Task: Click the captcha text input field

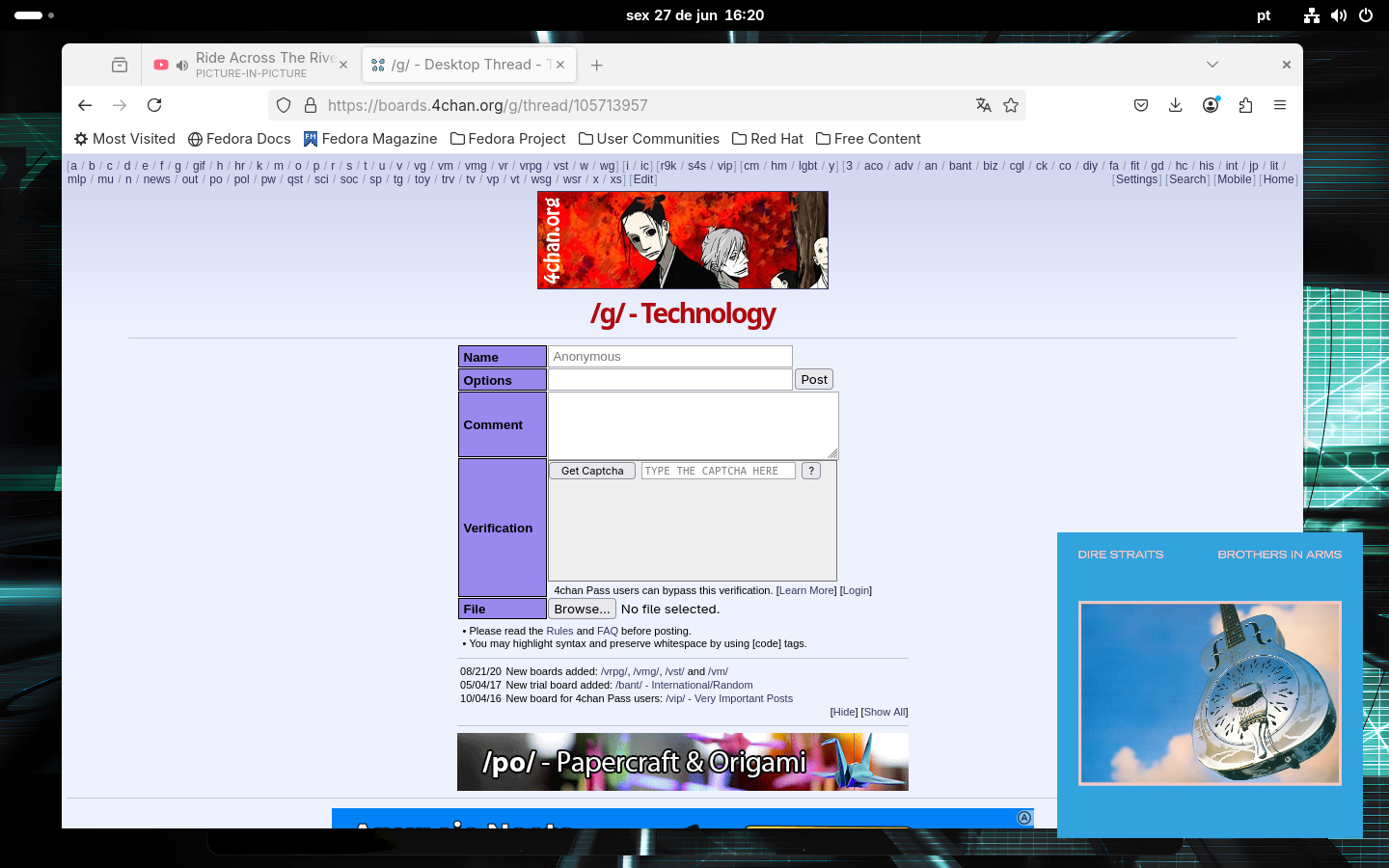Action: tap(719, 471)
